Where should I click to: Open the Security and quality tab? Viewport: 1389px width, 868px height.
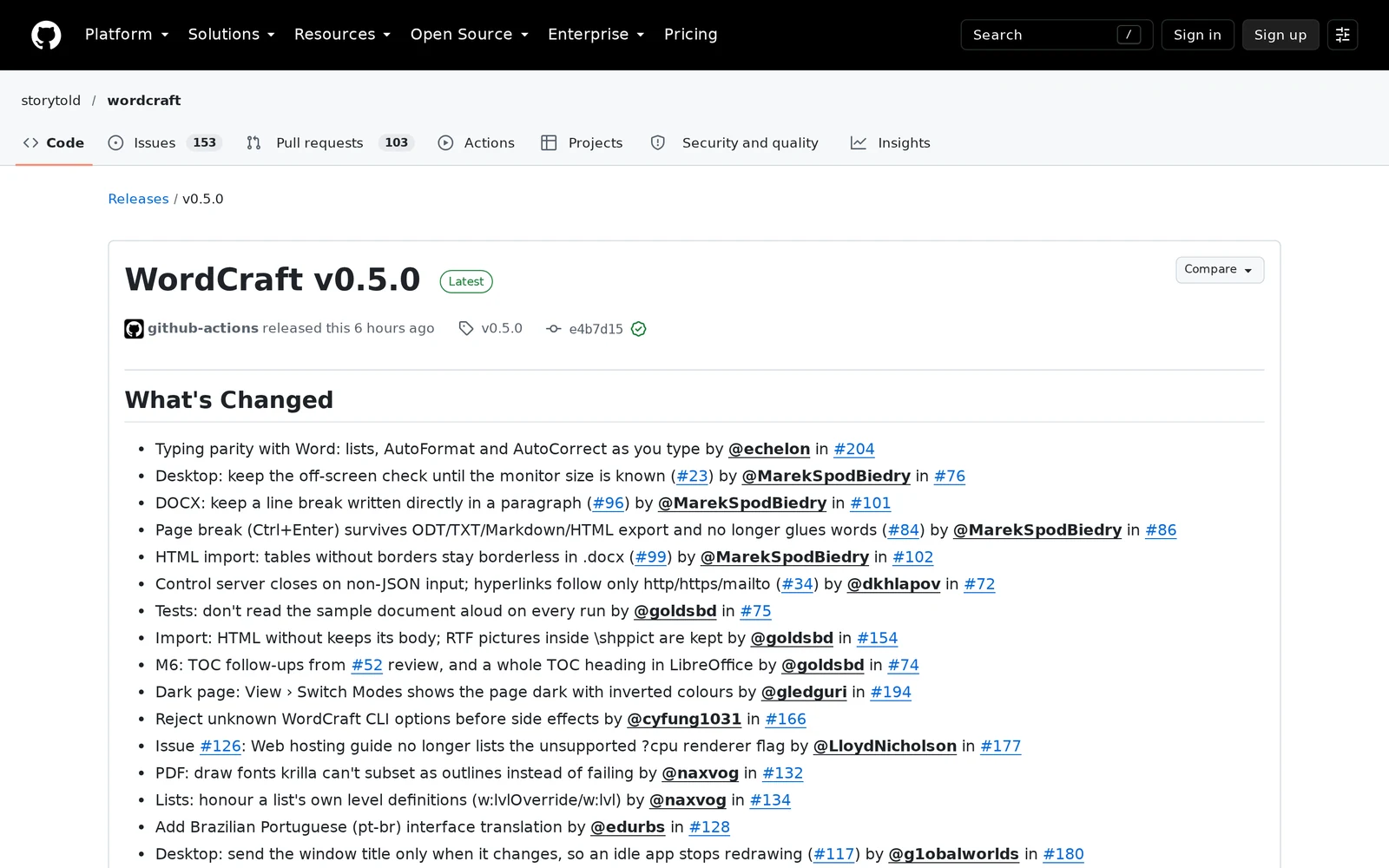734,143
